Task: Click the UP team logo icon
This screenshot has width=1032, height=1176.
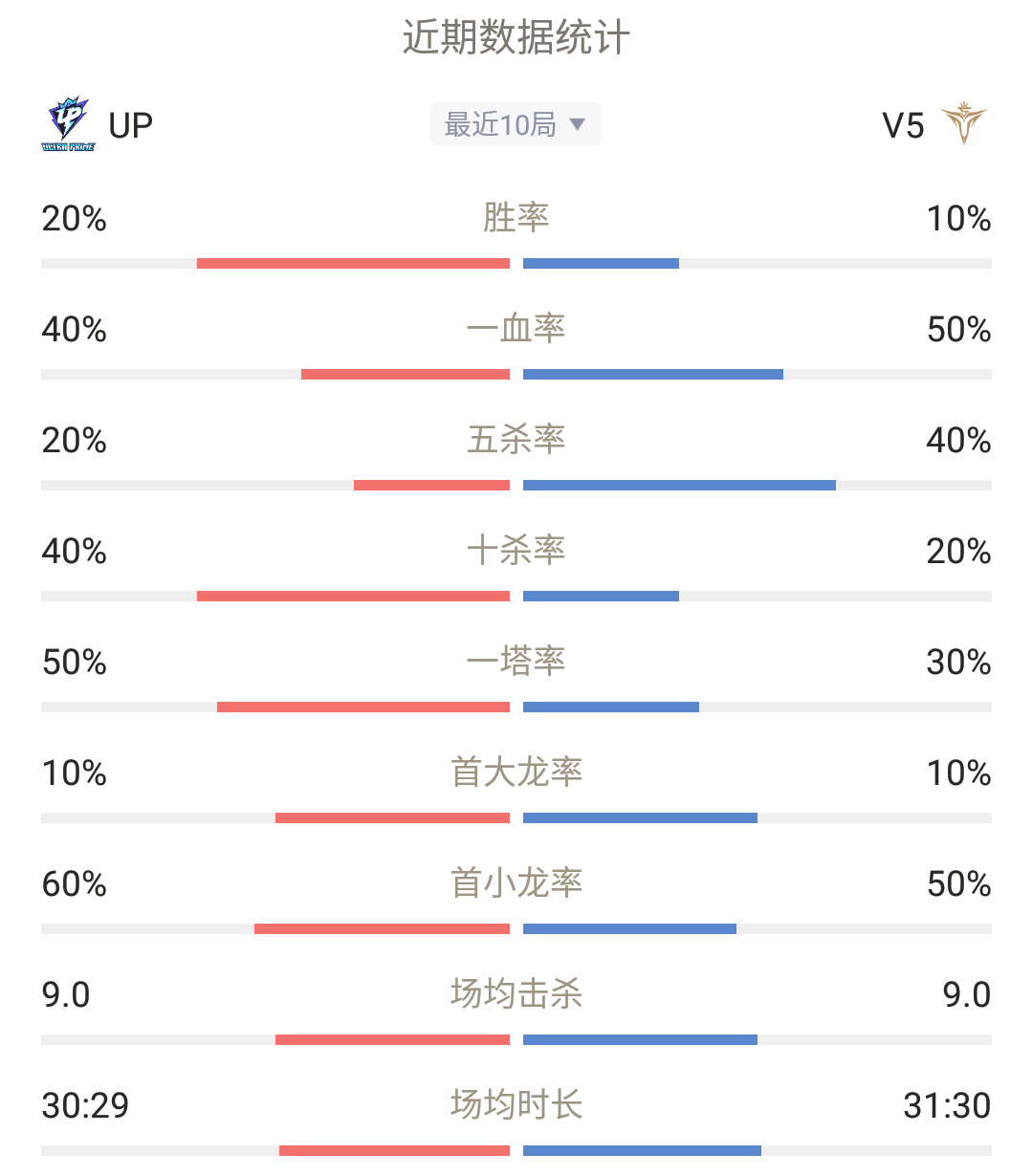Action: 68,124
